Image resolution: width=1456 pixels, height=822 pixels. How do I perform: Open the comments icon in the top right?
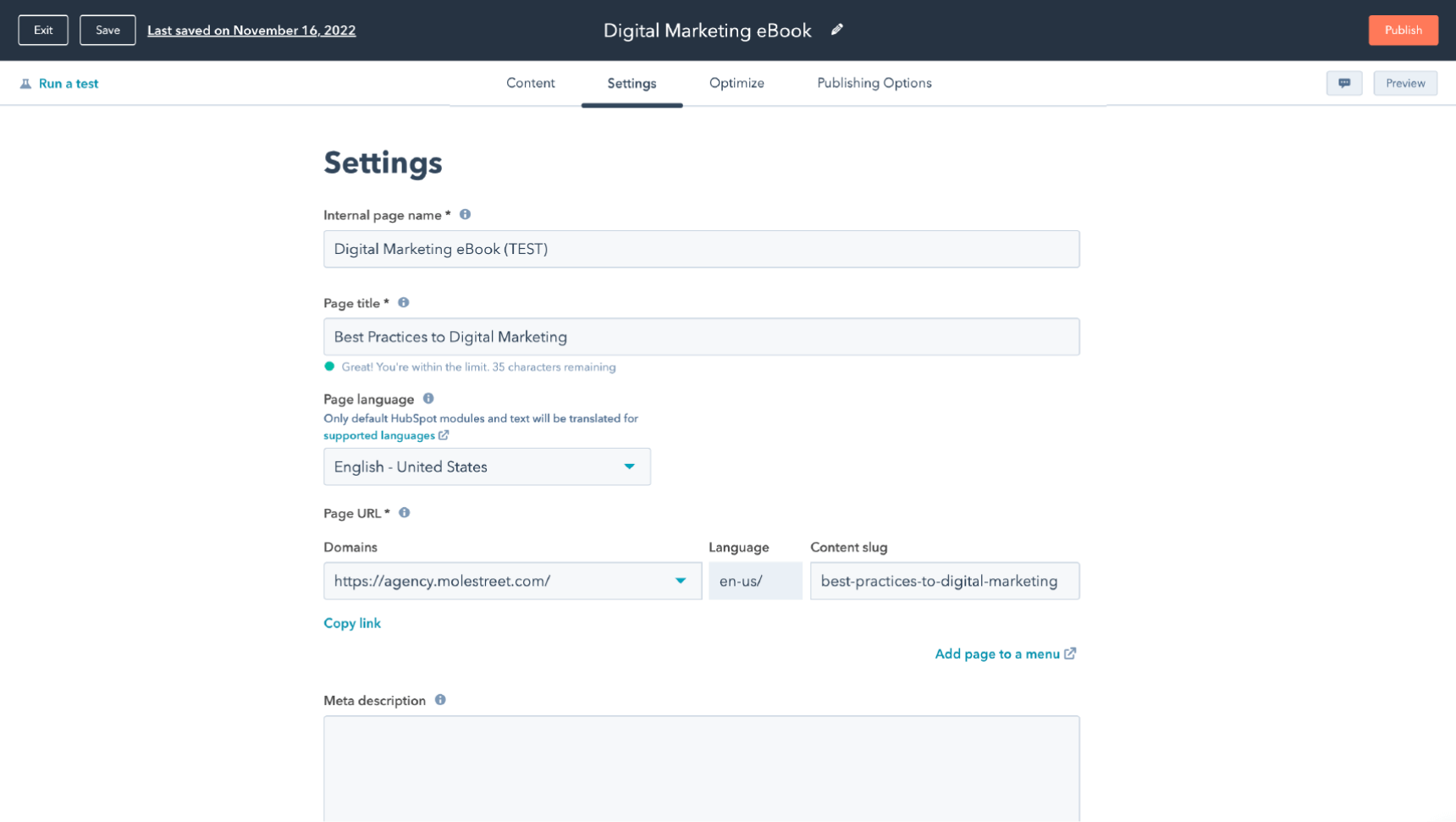tap(1344, 83)
